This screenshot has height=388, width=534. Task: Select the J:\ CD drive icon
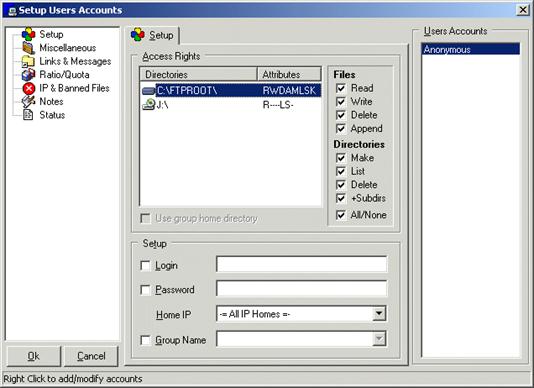coord(149,105)
